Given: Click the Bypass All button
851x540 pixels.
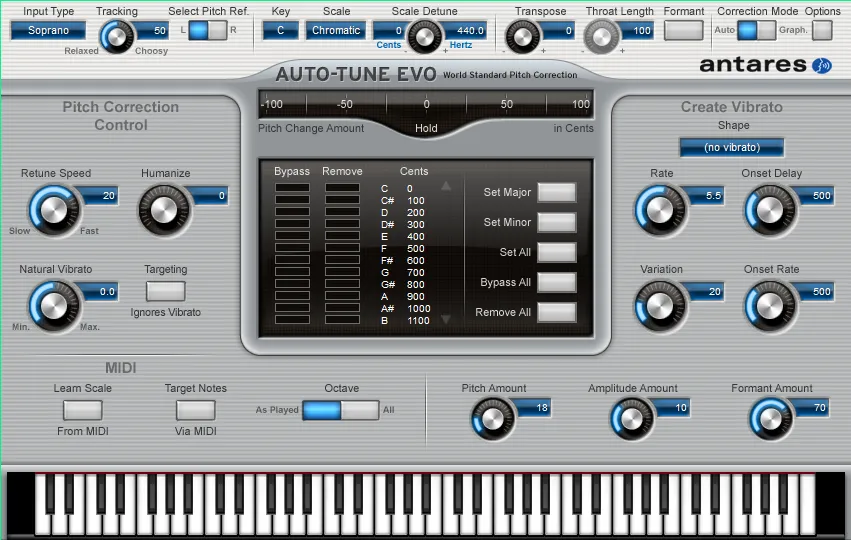Looking at the screenshot, I should pyautogui.click(x=556, y=282).
